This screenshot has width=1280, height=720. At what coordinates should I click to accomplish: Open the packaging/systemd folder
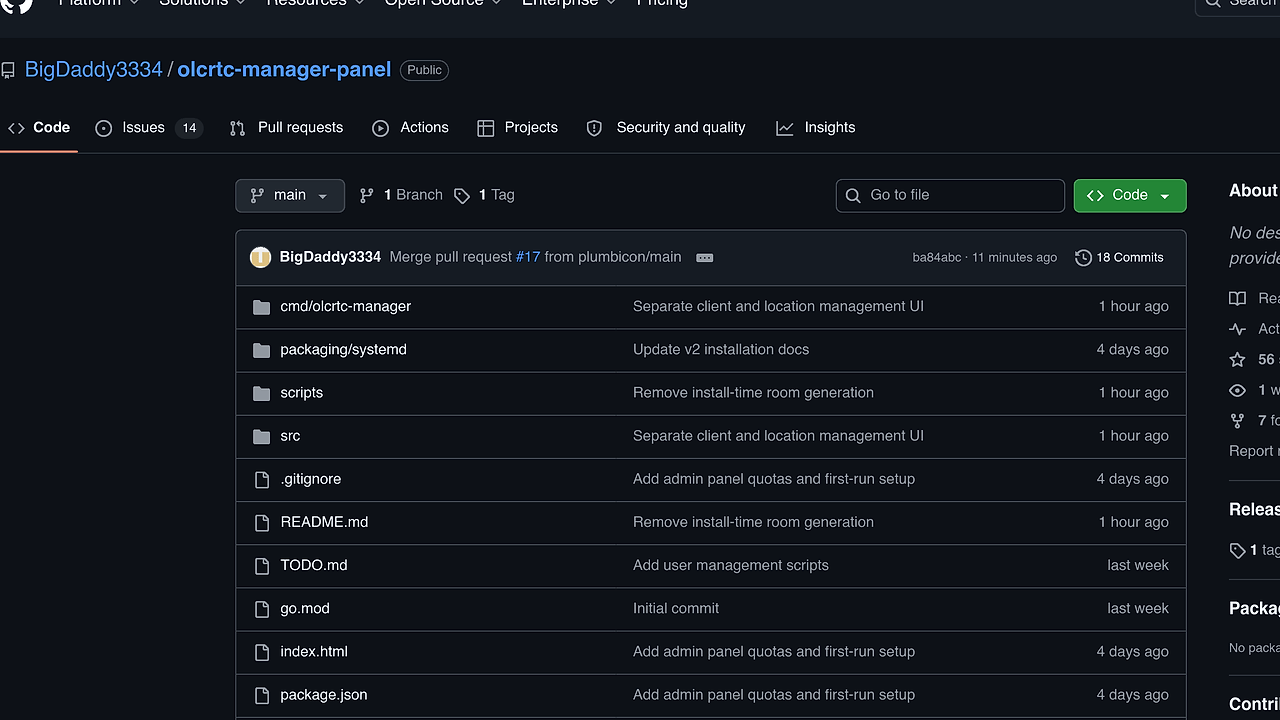tap(343, 349)
